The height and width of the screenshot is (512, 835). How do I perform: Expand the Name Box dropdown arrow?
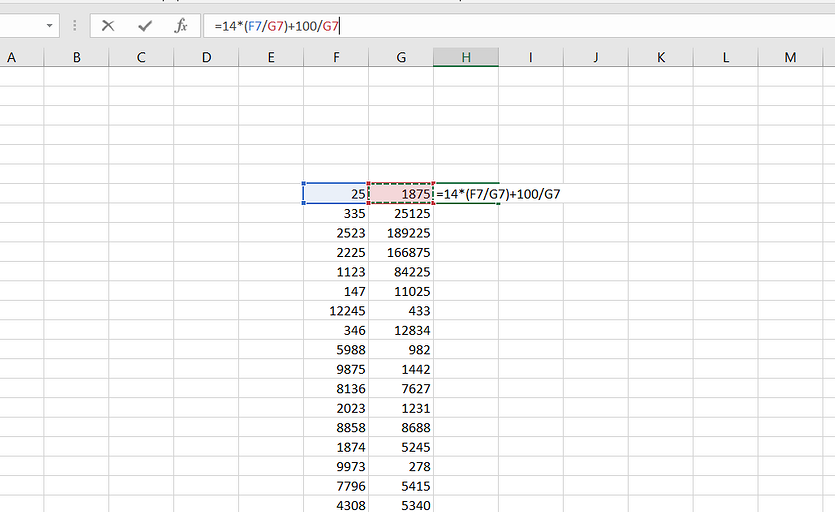[x=50, y=26]
